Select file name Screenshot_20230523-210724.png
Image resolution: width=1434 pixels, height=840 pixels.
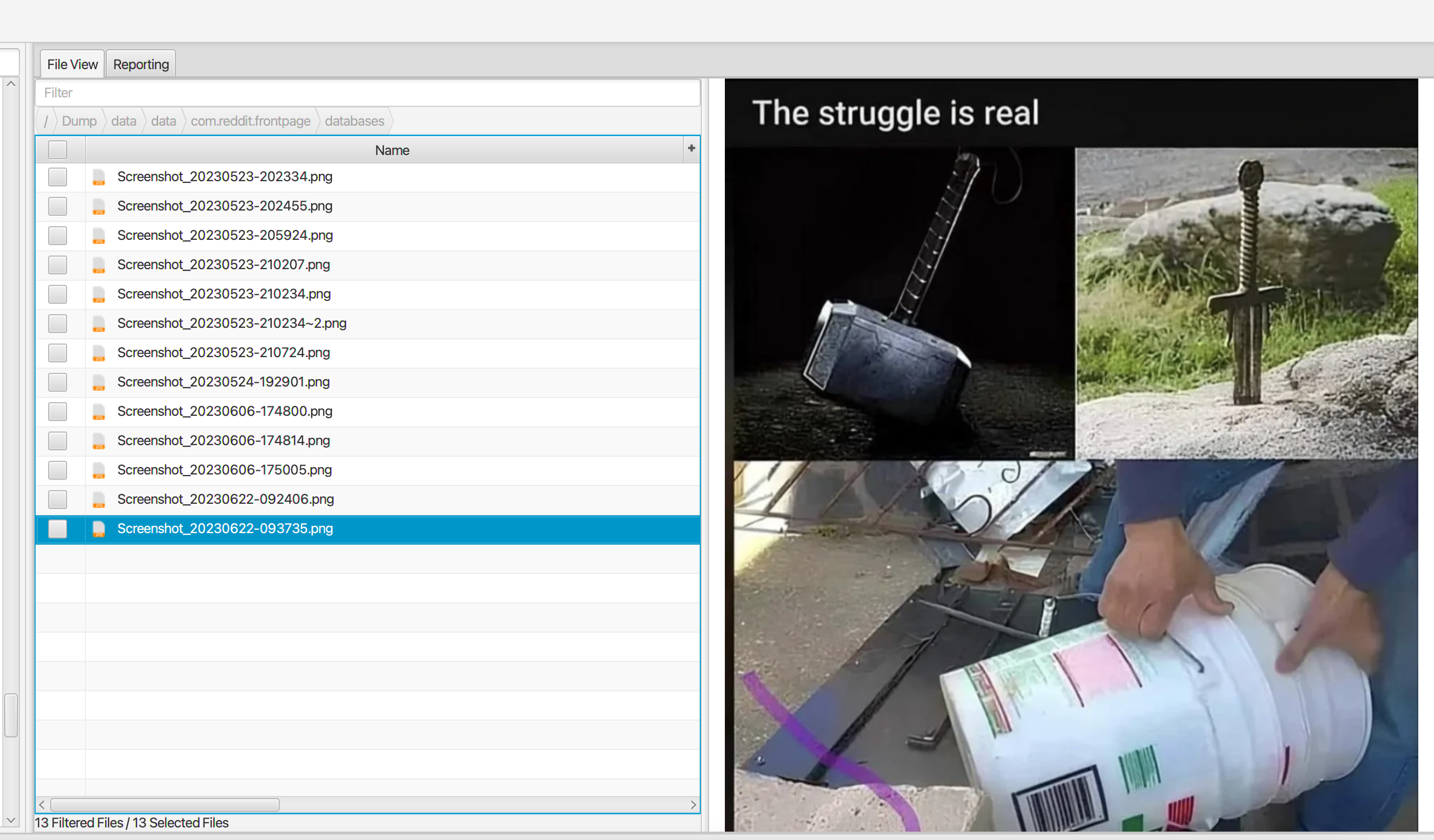[224, 353]
